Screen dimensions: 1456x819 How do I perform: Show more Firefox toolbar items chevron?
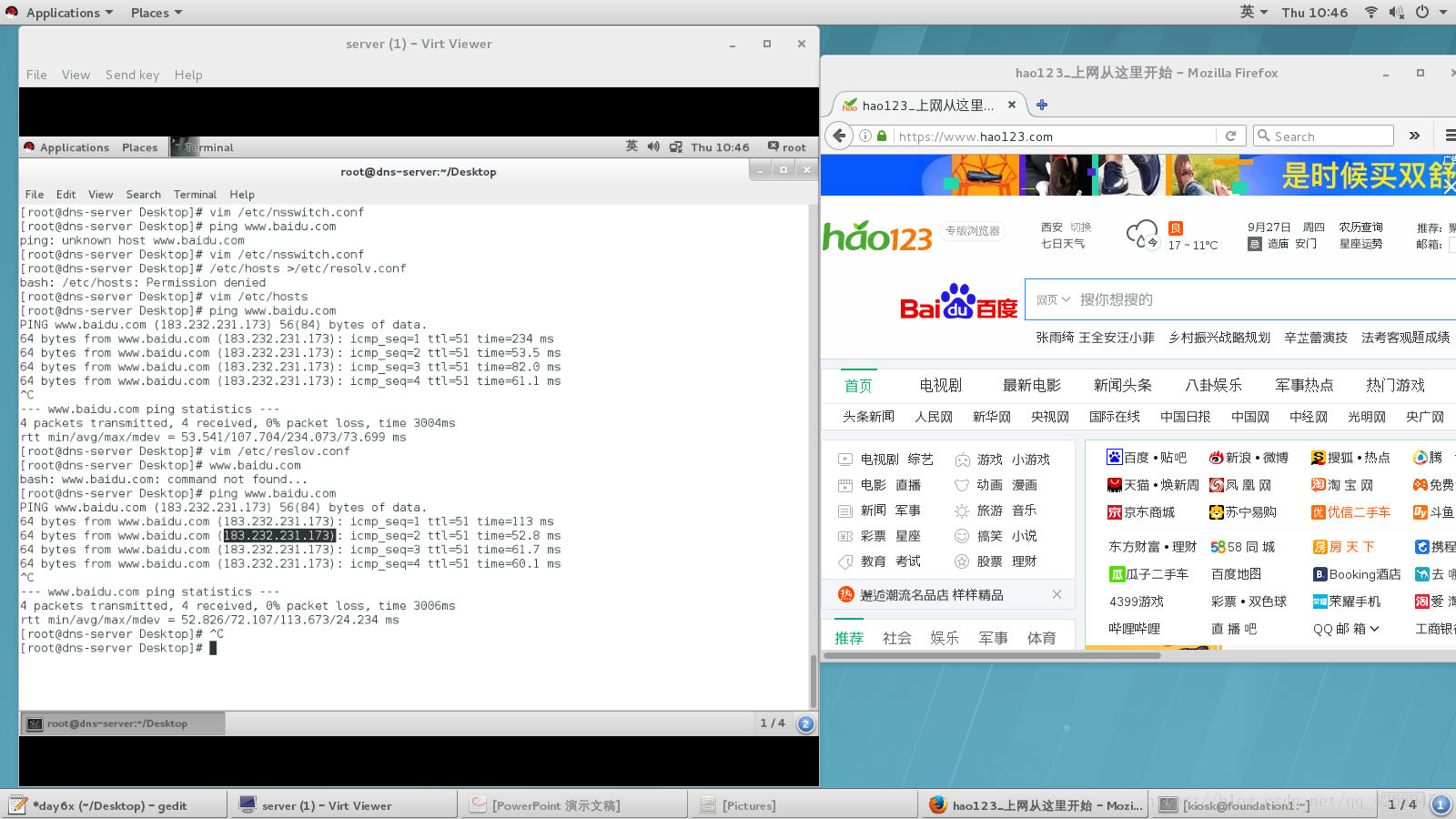click(1414, 136)
